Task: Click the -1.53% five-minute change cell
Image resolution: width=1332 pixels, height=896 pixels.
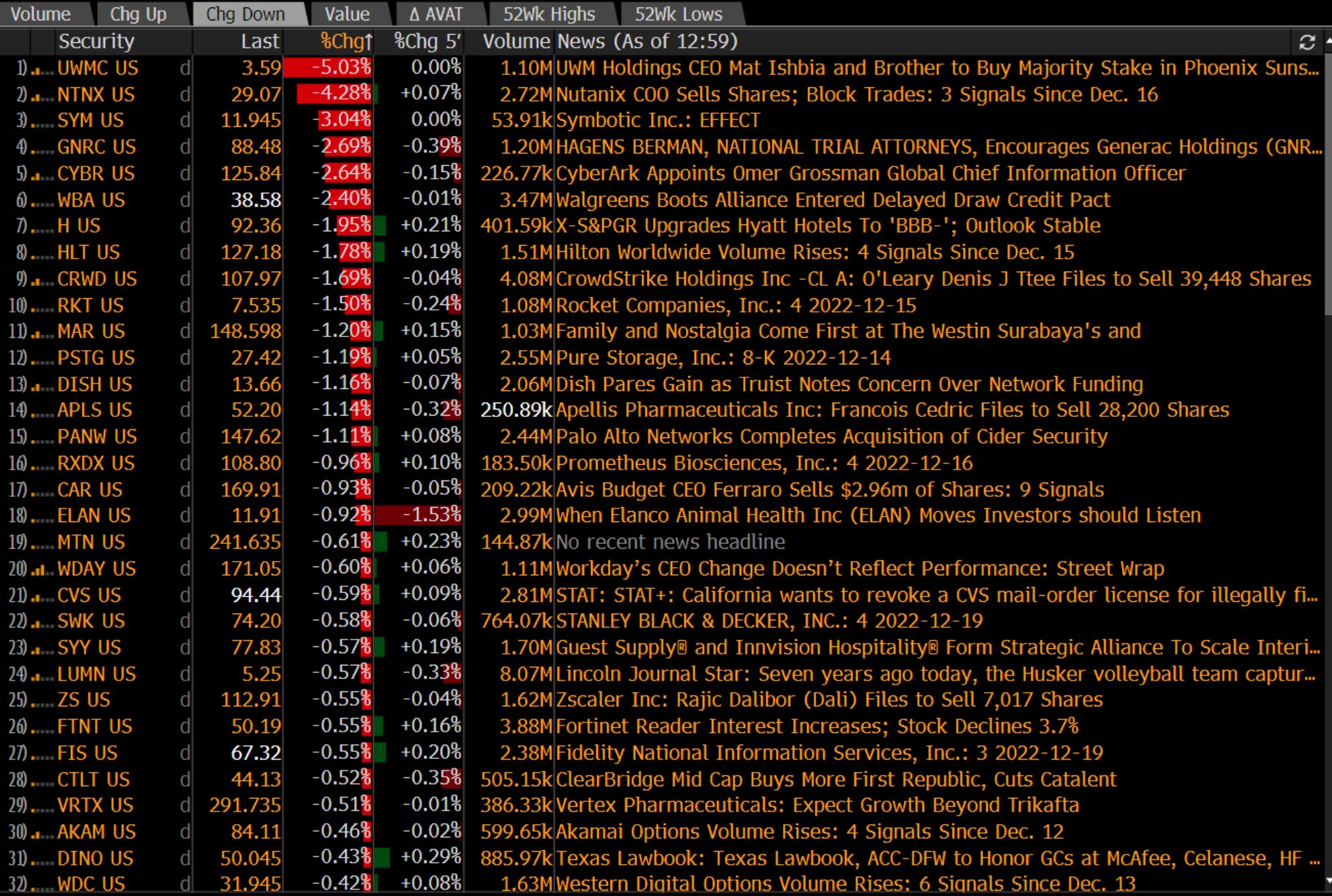Action: pyautogui.click(x=419, y=515)
